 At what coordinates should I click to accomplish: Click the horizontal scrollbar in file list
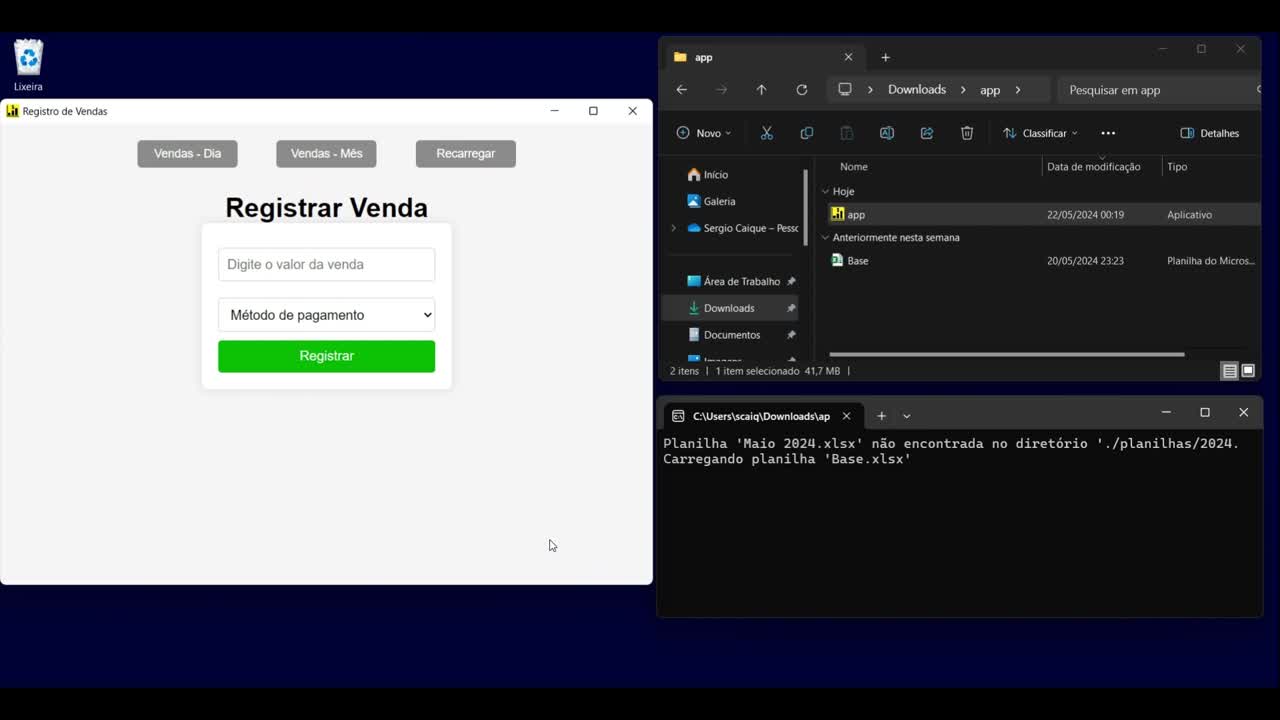point(1006,354)
